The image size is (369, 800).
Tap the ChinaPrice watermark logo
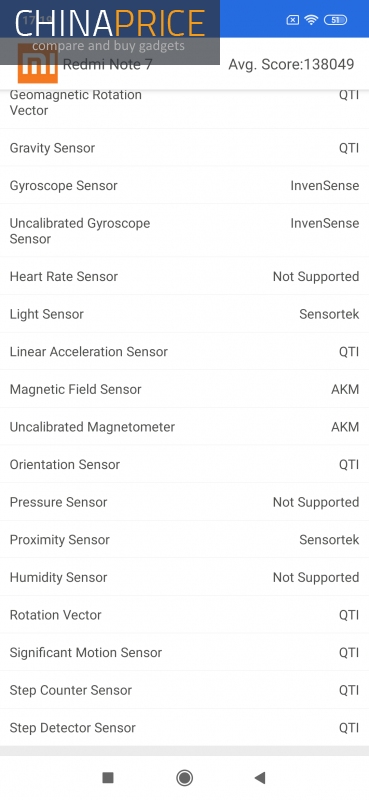tap(110, 32)
